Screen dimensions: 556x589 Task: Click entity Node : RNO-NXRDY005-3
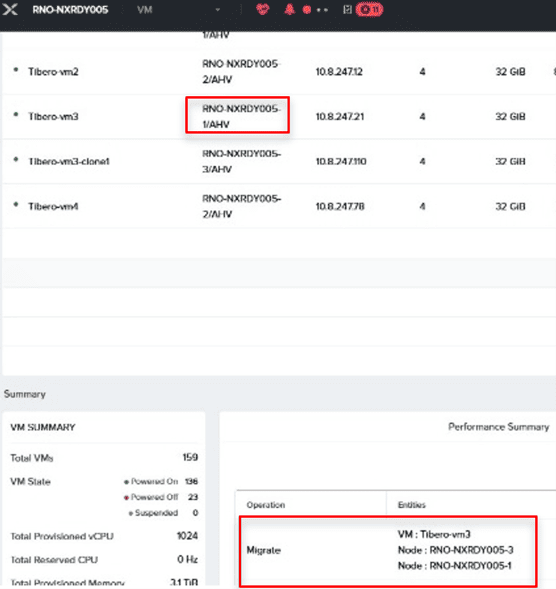pos(455,550)
